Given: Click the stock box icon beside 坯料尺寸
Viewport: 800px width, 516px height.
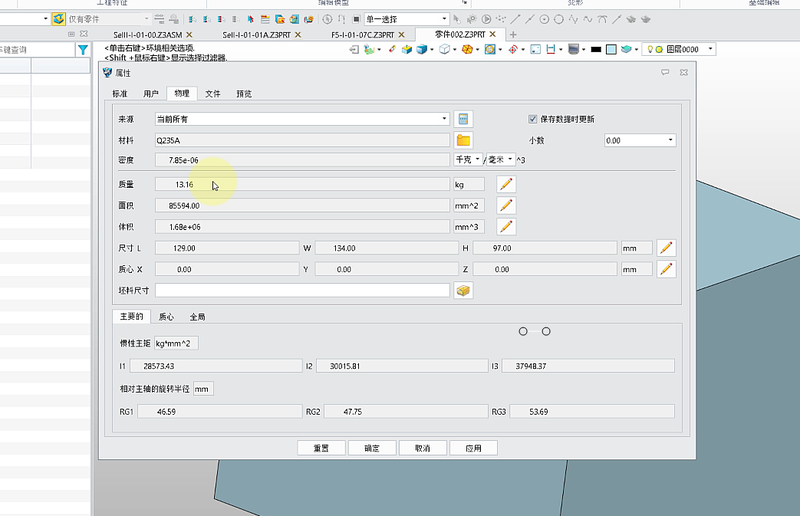Looking at the screenshot, I should (x=462, y=290).
